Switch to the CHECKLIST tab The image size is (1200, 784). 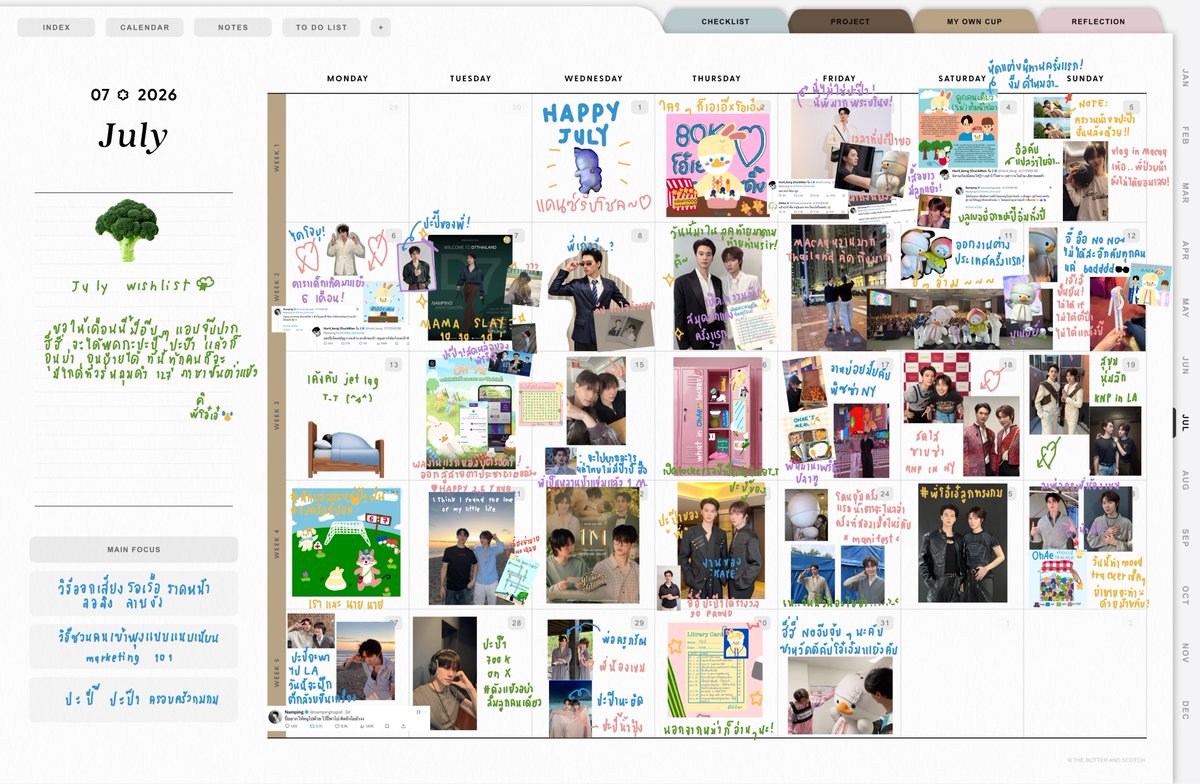pyautogui.click(x=725, y=21)
